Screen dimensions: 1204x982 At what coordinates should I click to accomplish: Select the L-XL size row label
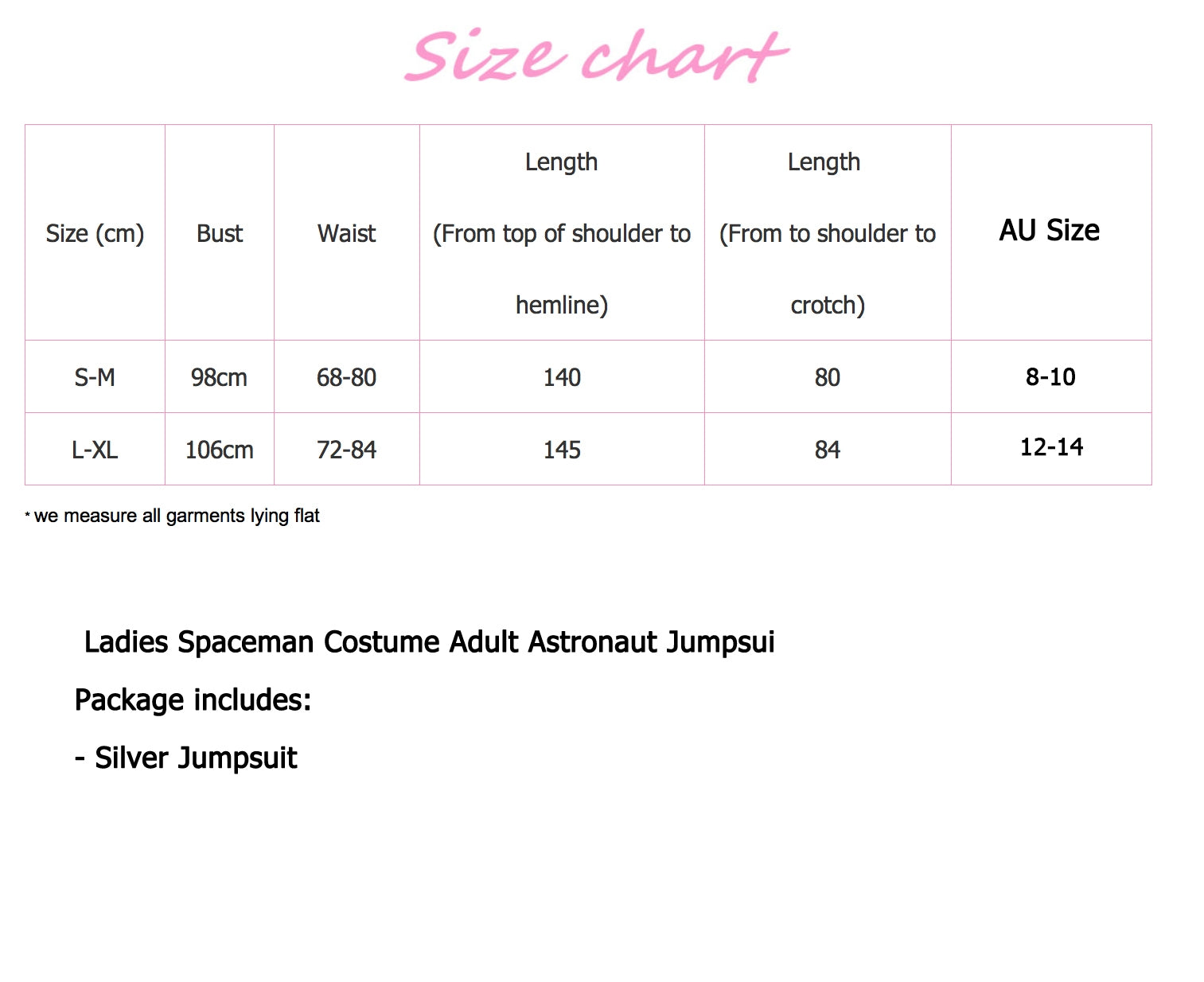95,450
